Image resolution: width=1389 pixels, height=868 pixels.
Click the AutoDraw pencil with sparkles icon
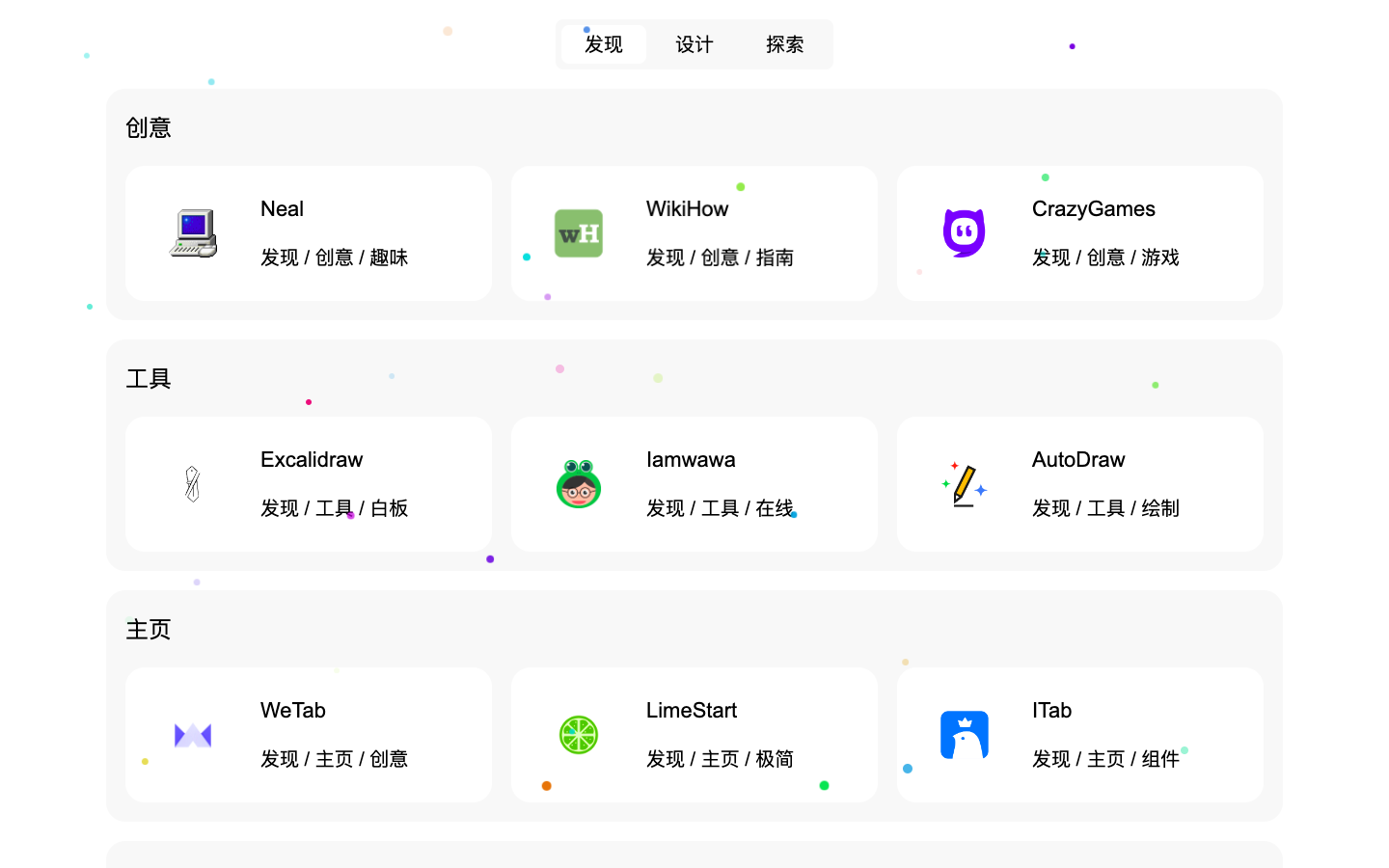[965, 484]
